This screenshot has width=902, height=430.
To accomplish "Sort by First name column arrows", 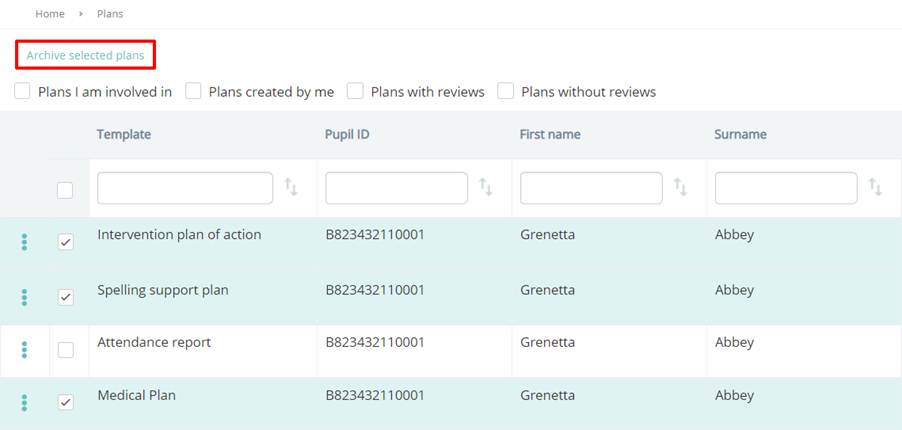I will click(x=681, y=187).
